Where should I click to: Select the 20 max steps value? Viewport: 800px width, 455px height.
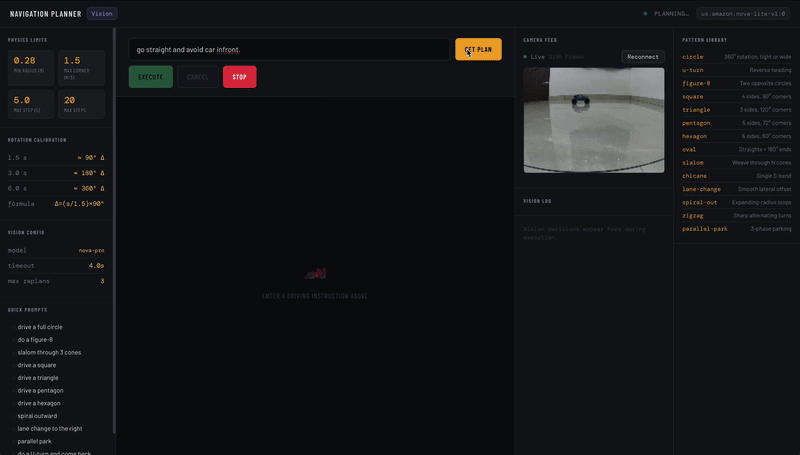69,100
